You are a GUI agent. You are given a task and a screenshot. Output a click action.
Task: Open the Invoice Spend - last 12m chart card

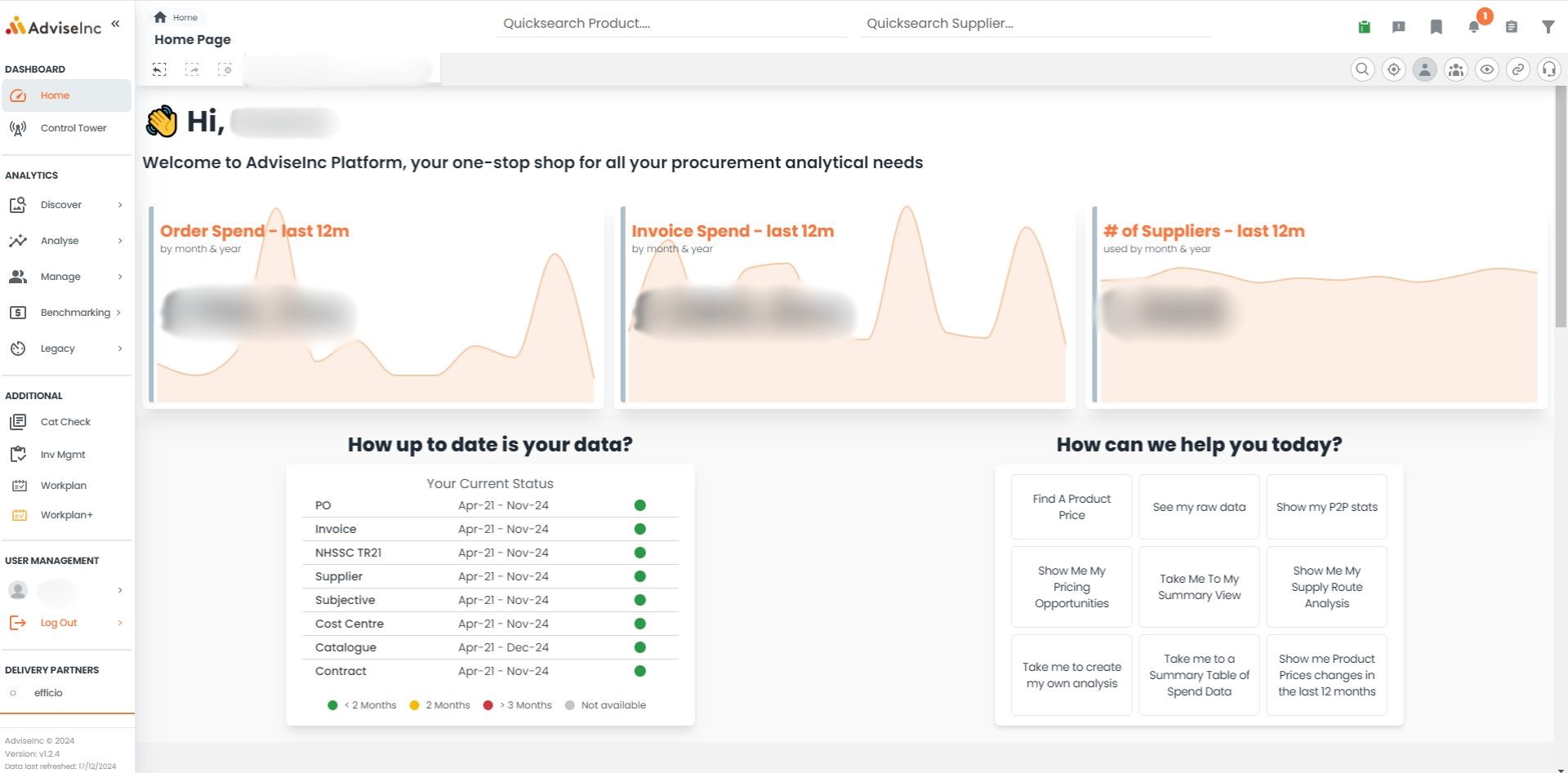(845, 305)
